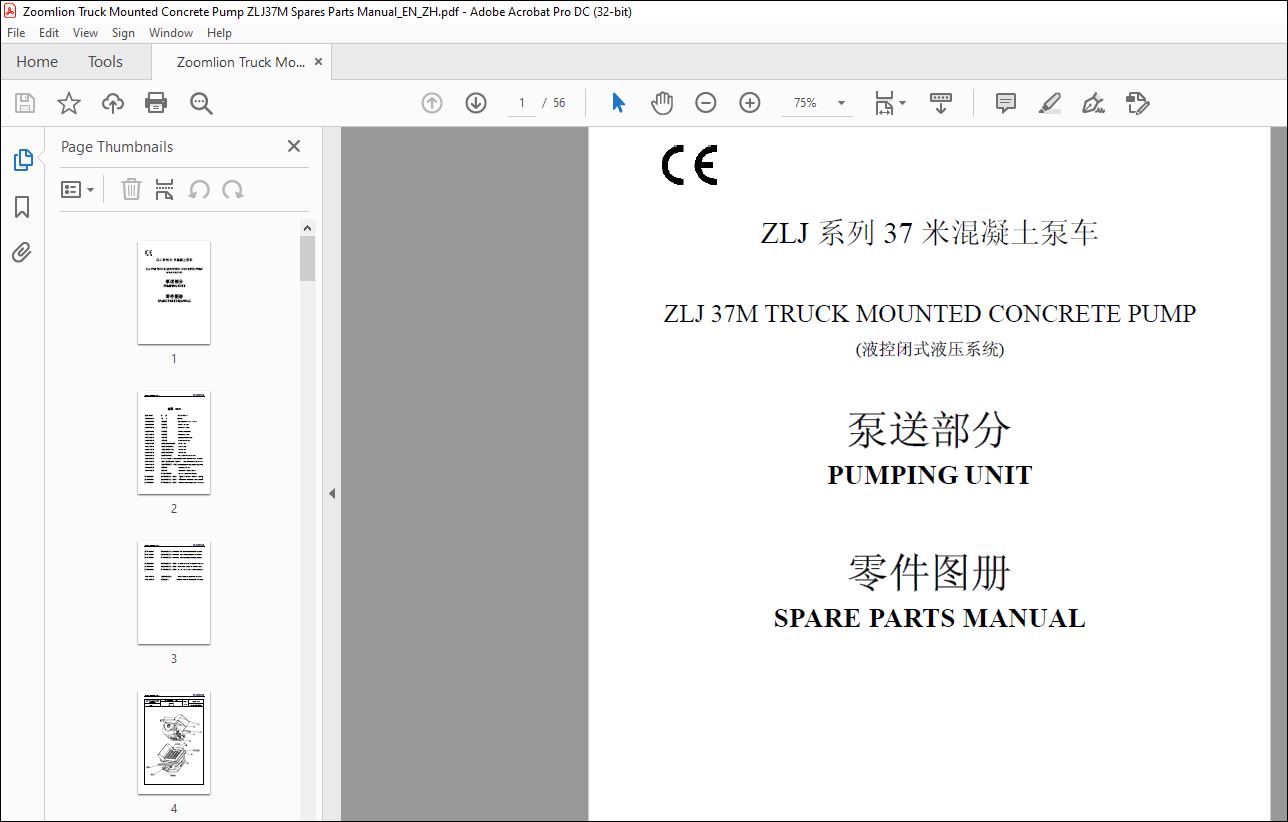Zoom in with the plus button
The height and width of the screenshot is (822, 1288).
(x=750, y=103)
